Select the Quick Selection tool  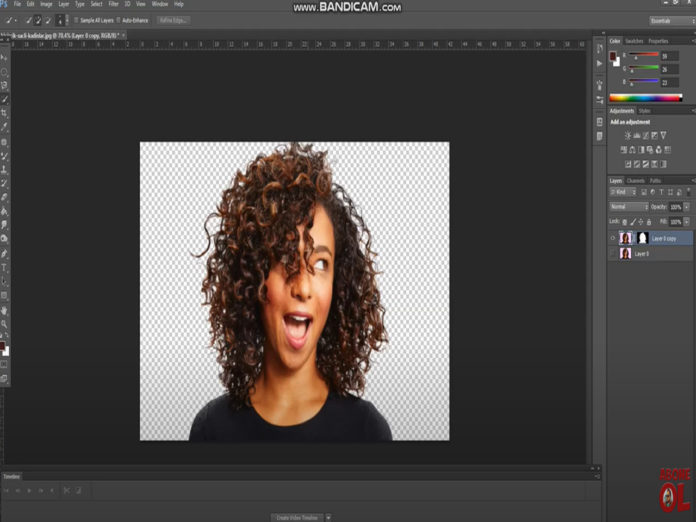tap(5, 100)
